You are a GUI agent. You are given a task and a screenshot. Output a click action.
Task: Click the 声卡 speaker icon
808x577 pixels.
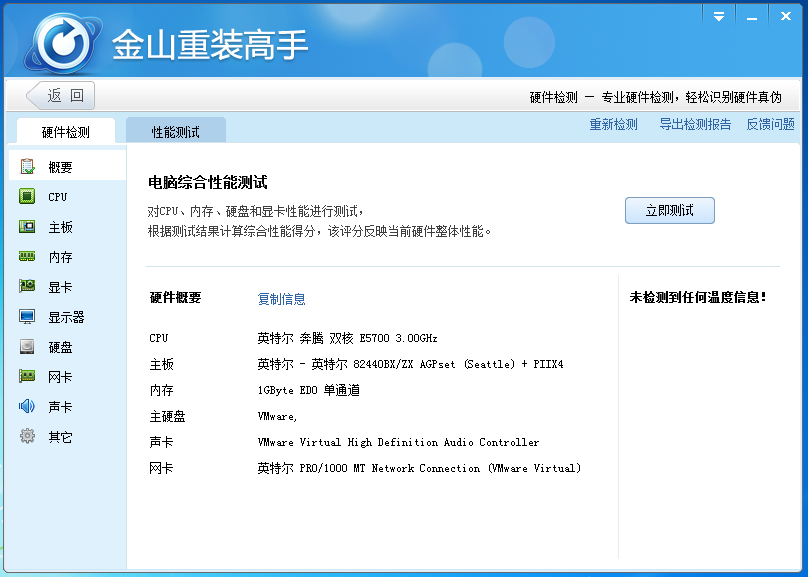tap(27, 406)
